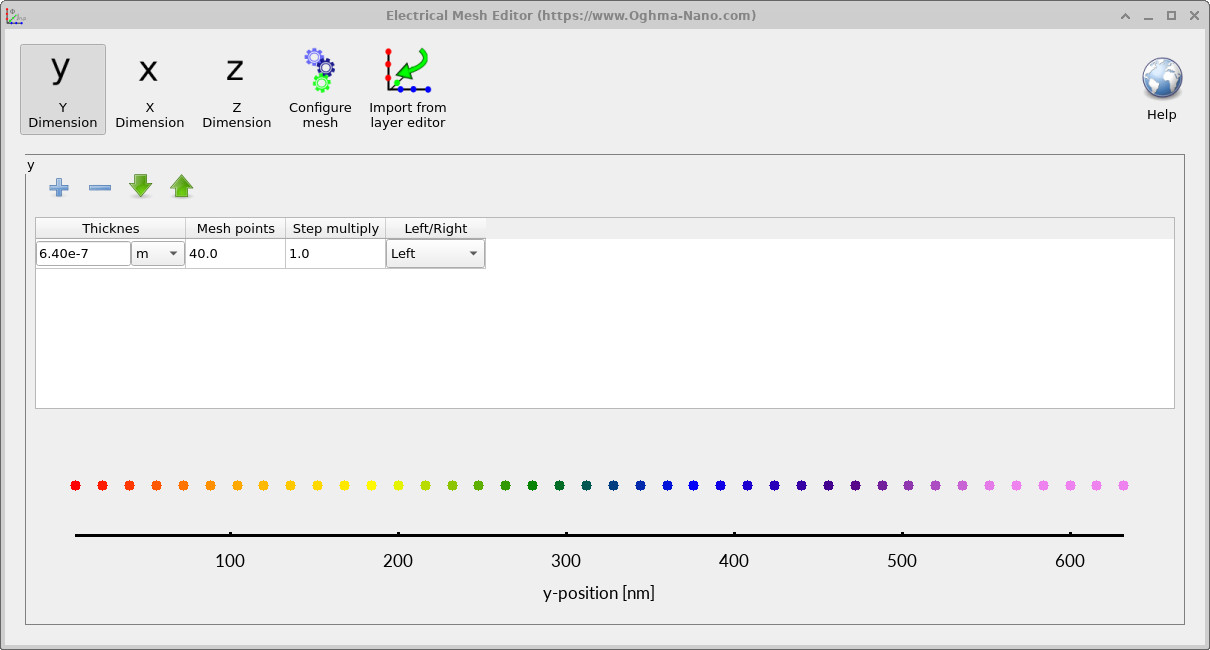Click the app icon in title bar
Screen dimensions: 1210x650
point(14,15)
